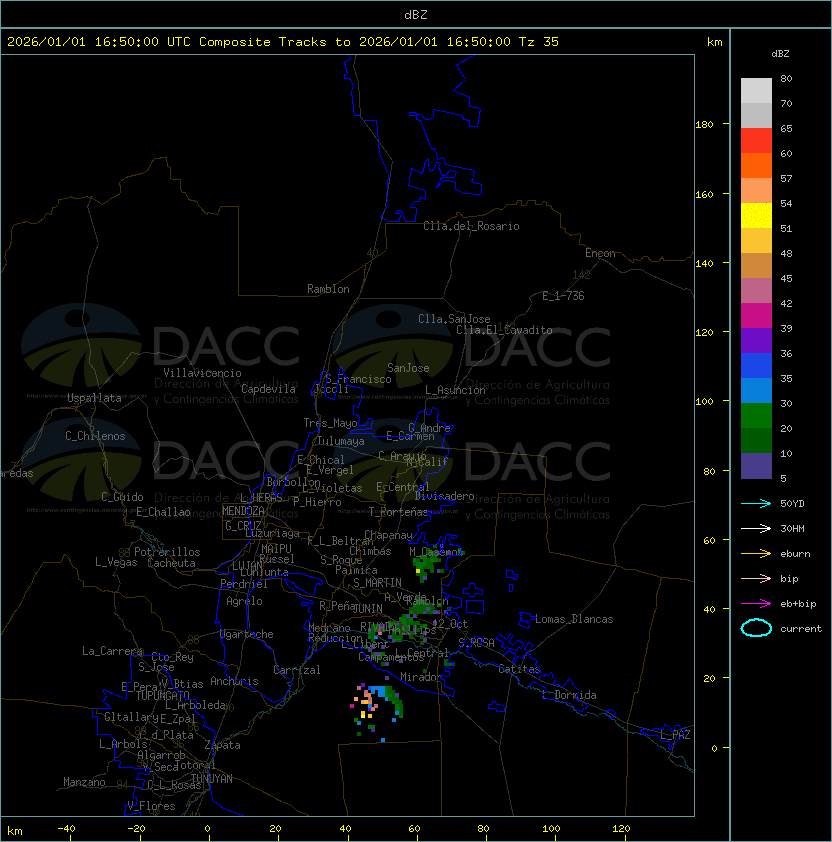The image size is (832, 842).
Task: Select the light orange 54–57 dBZ swatch
Action: pos(756,191)
